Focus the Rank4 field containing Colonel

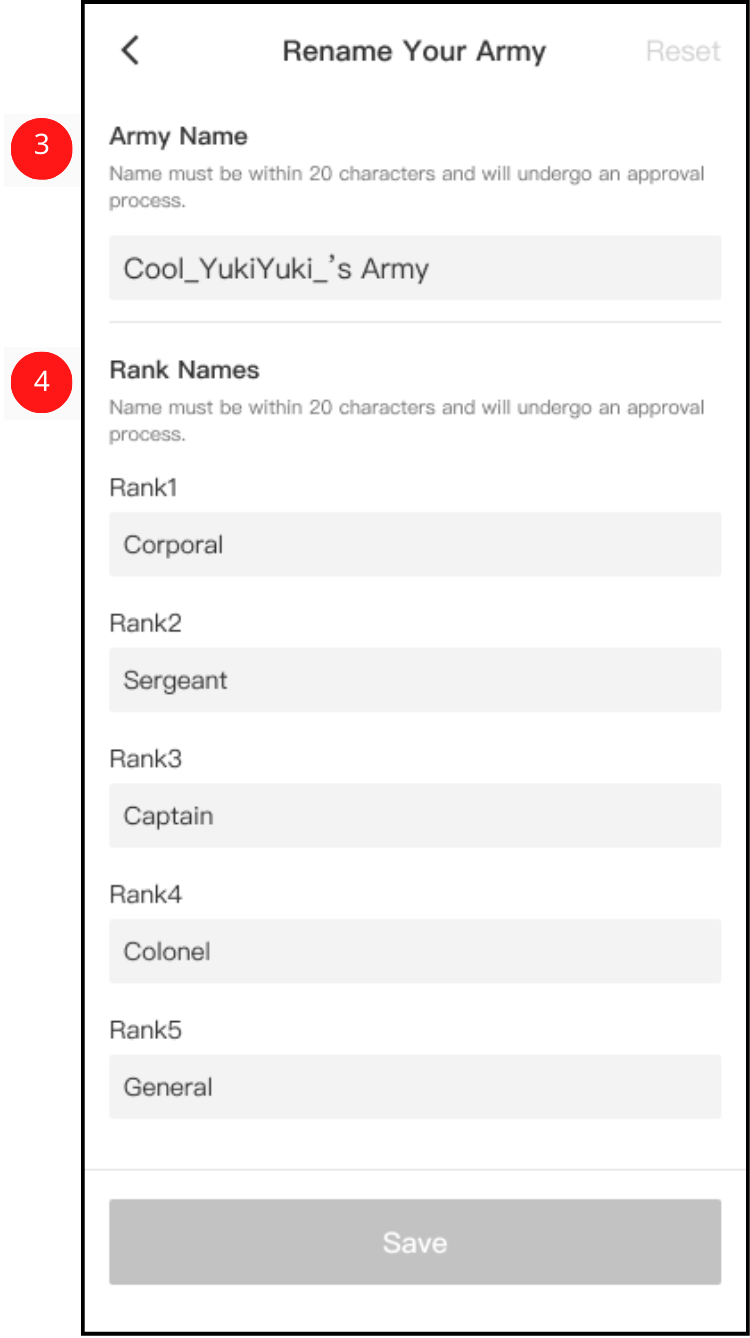pyautogui.click(x=414, y=951)
